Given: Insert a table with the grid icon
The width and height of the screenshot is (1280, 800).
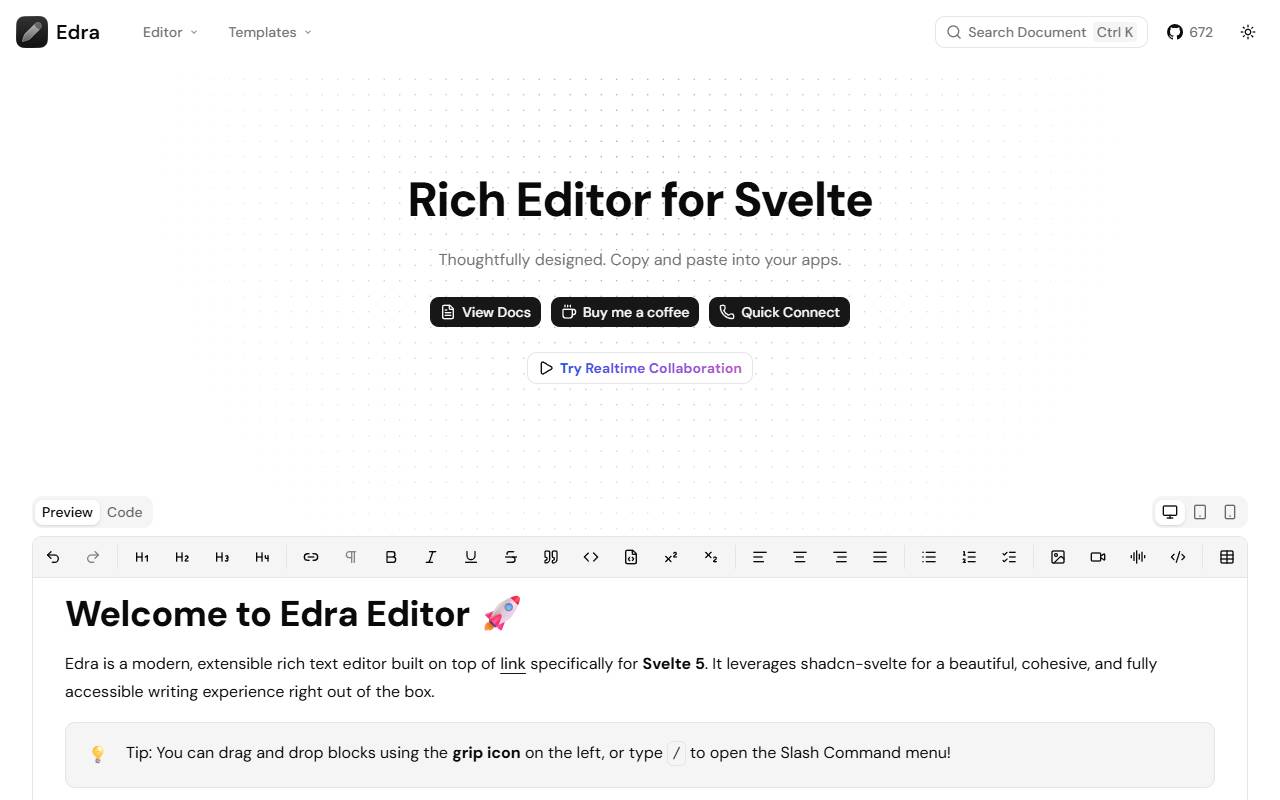Looking at the screenshot, I should (1227, 557).
